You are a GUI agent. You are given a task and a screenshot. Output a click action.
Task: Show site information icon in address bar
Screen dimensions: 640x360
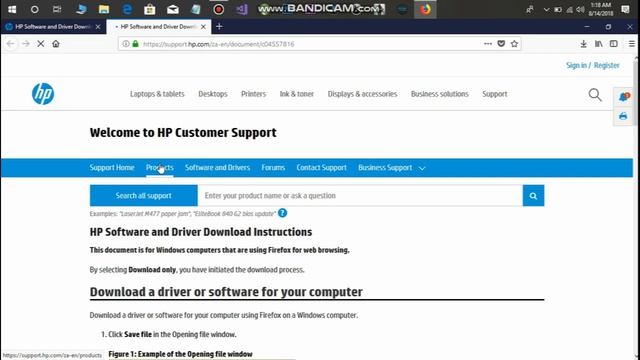tap(126, 44)
